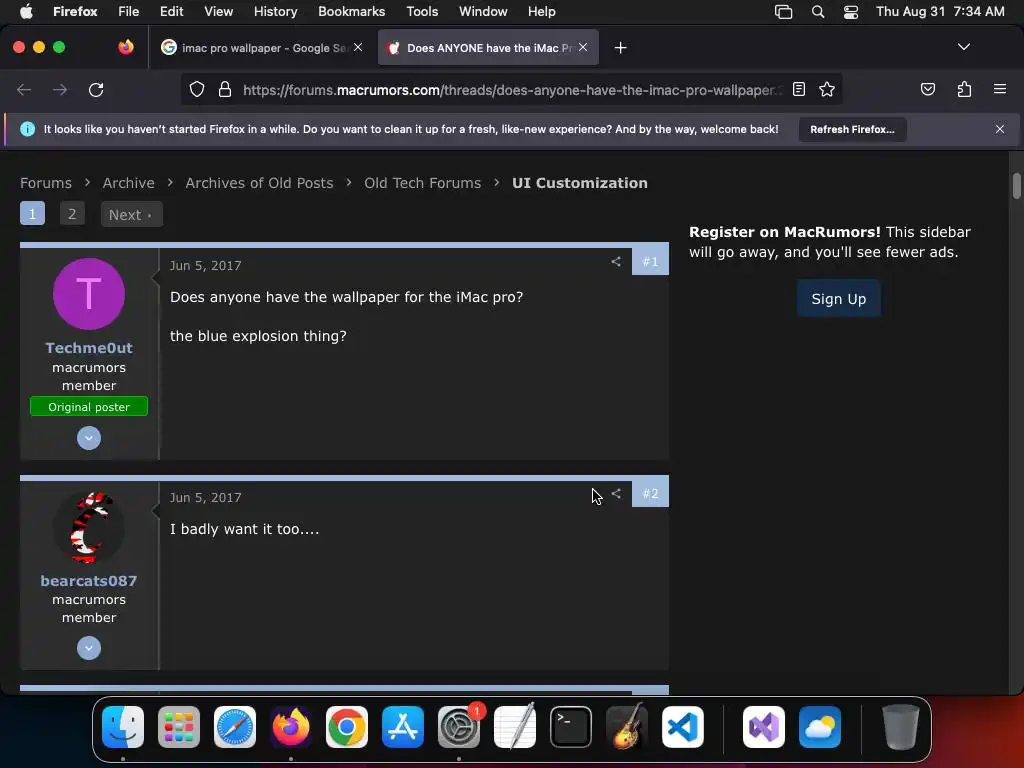Select page 1 pagination button
Viewport: 1024px width, 768px height.
32,214
